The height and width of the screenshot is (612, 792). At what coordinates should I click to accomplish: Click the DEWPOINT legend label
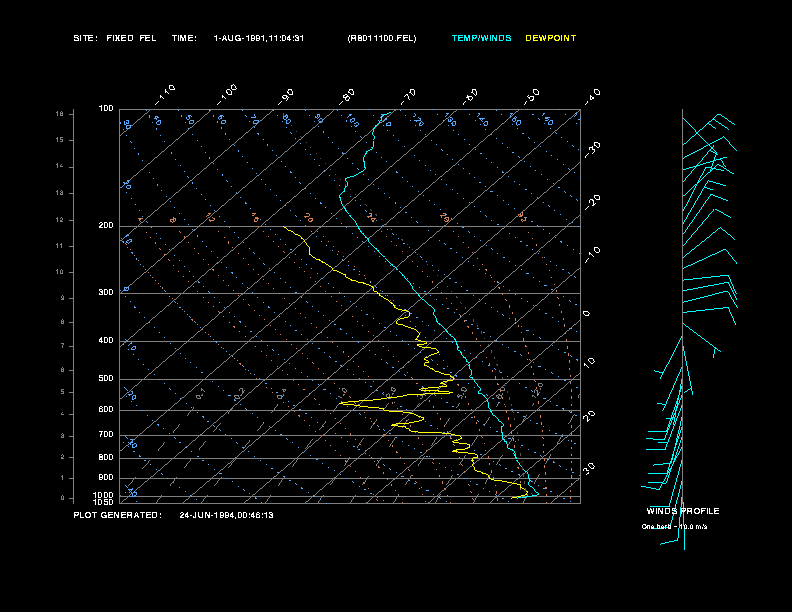click(x=551, y=38)
